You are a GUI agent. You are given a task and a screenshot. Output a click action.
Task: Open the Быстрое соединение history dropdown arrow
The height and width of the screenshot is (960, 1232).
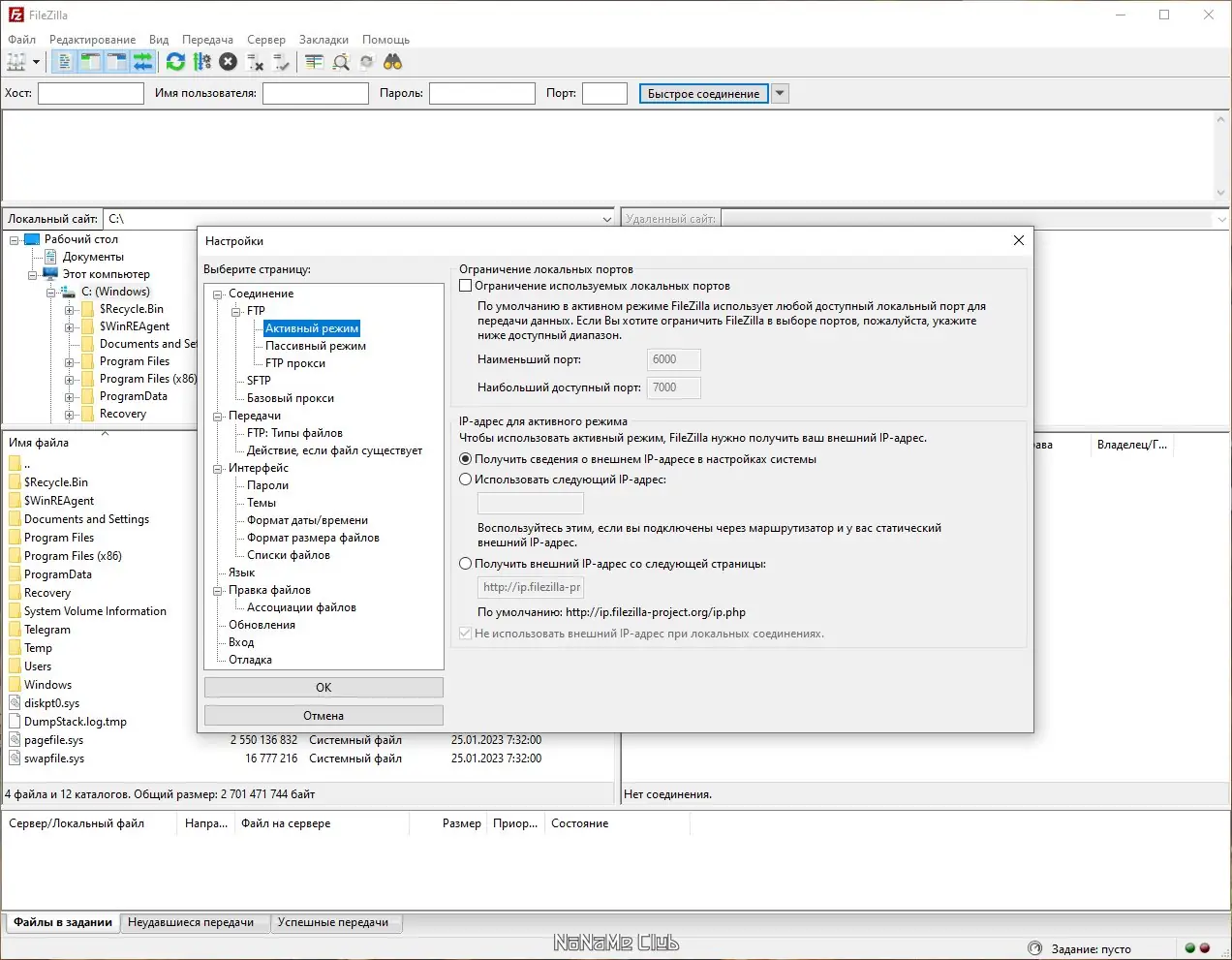[781, 94]
